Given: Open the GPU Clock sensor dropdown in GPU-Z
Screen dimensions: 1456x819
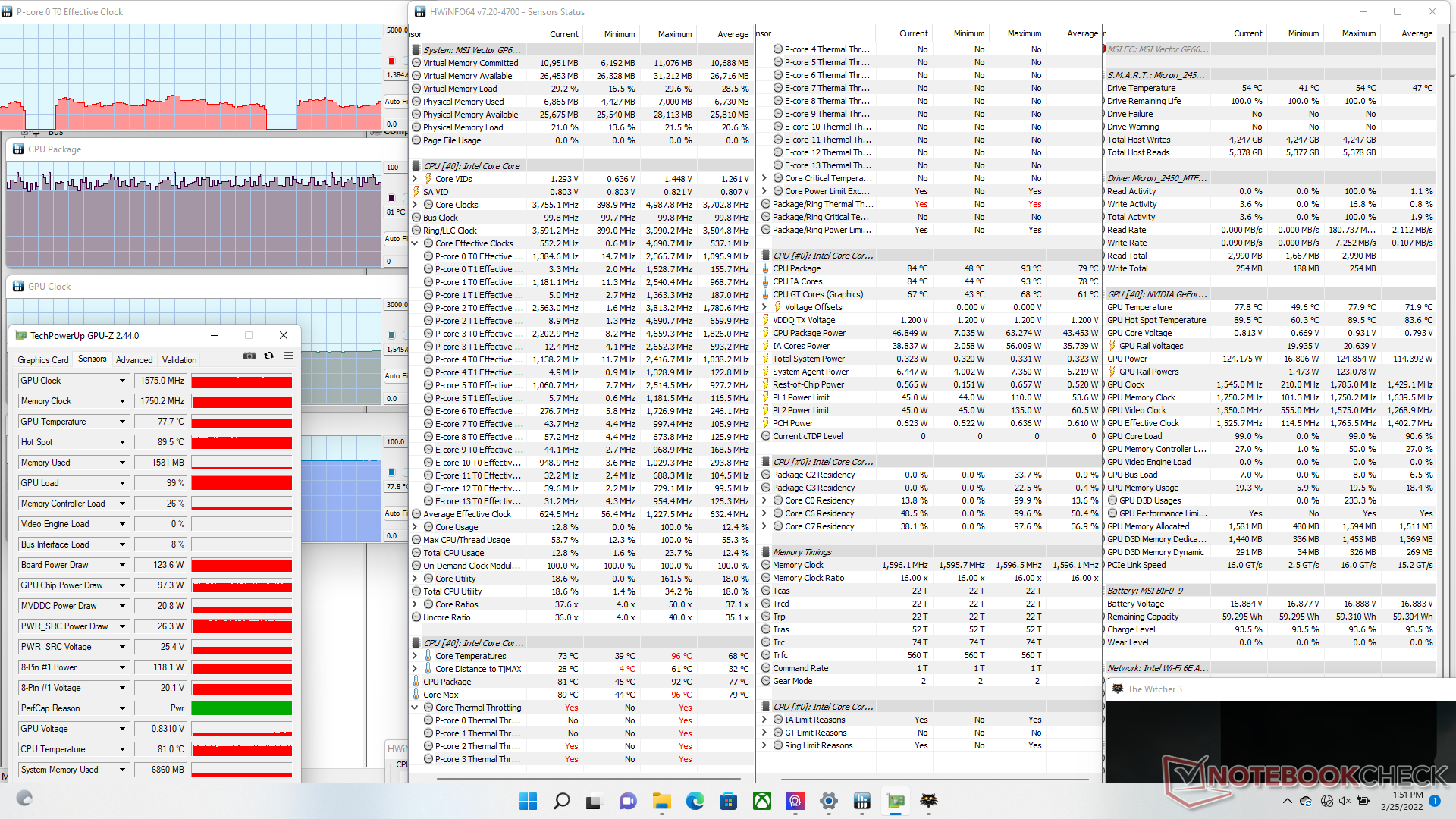Looking at the screenshot, I should pyautogui.click(x=122, y=381).
